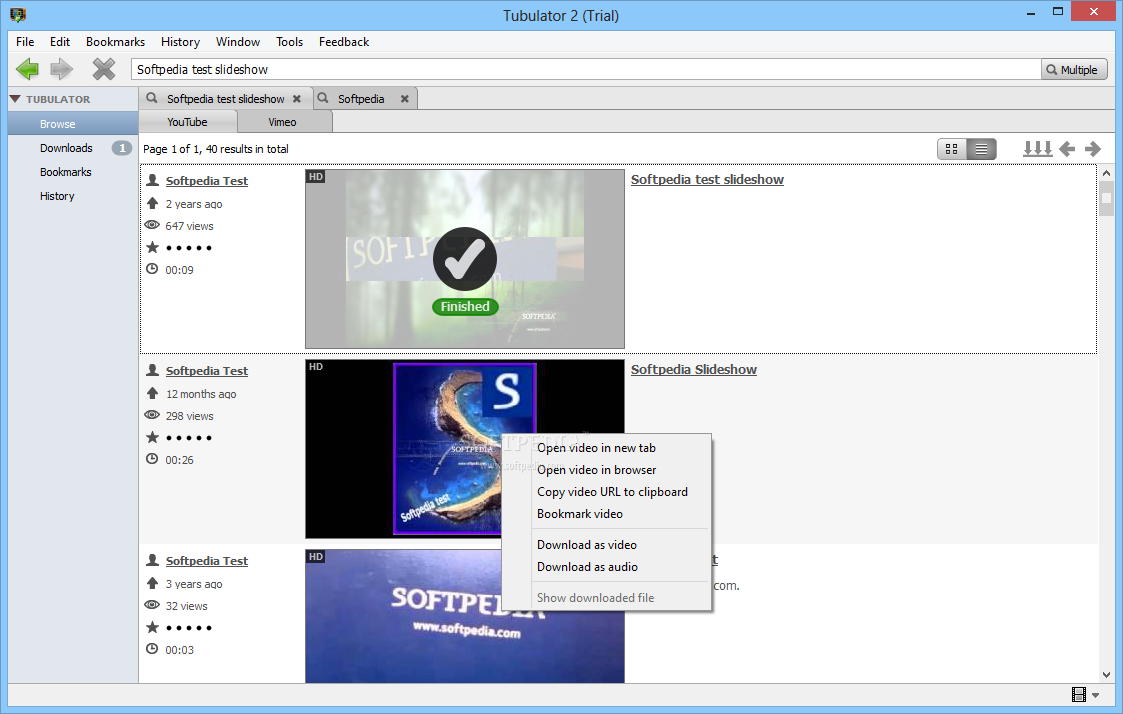This screenshot has height=714, width=1123.
Task: Choose Bookmark video from context menu
Action: click(580, 514)
